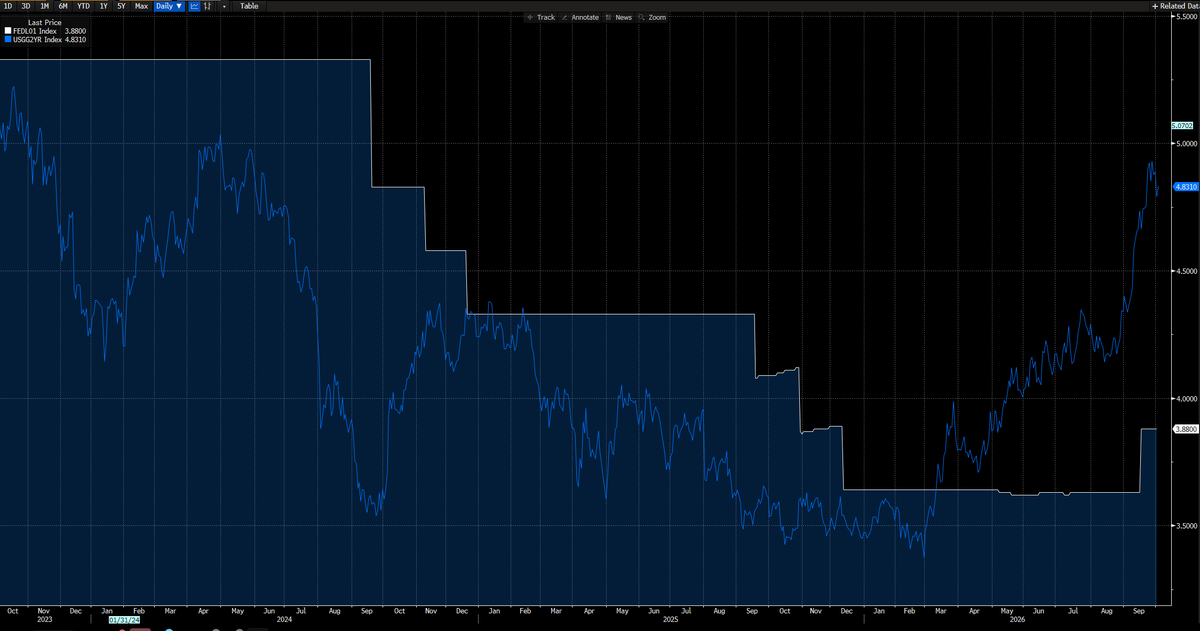This screenshot has width=1200, height=631.
Task: Select the 3D time range
Action: [x=26, y=6]
